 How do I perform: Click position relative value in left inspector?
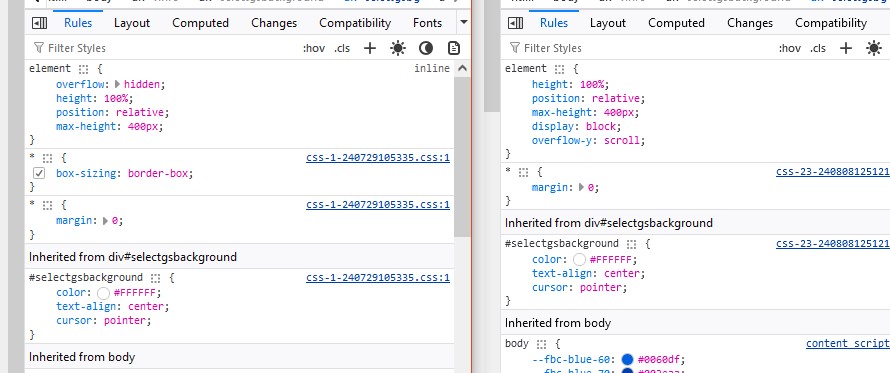click(141, 112)
